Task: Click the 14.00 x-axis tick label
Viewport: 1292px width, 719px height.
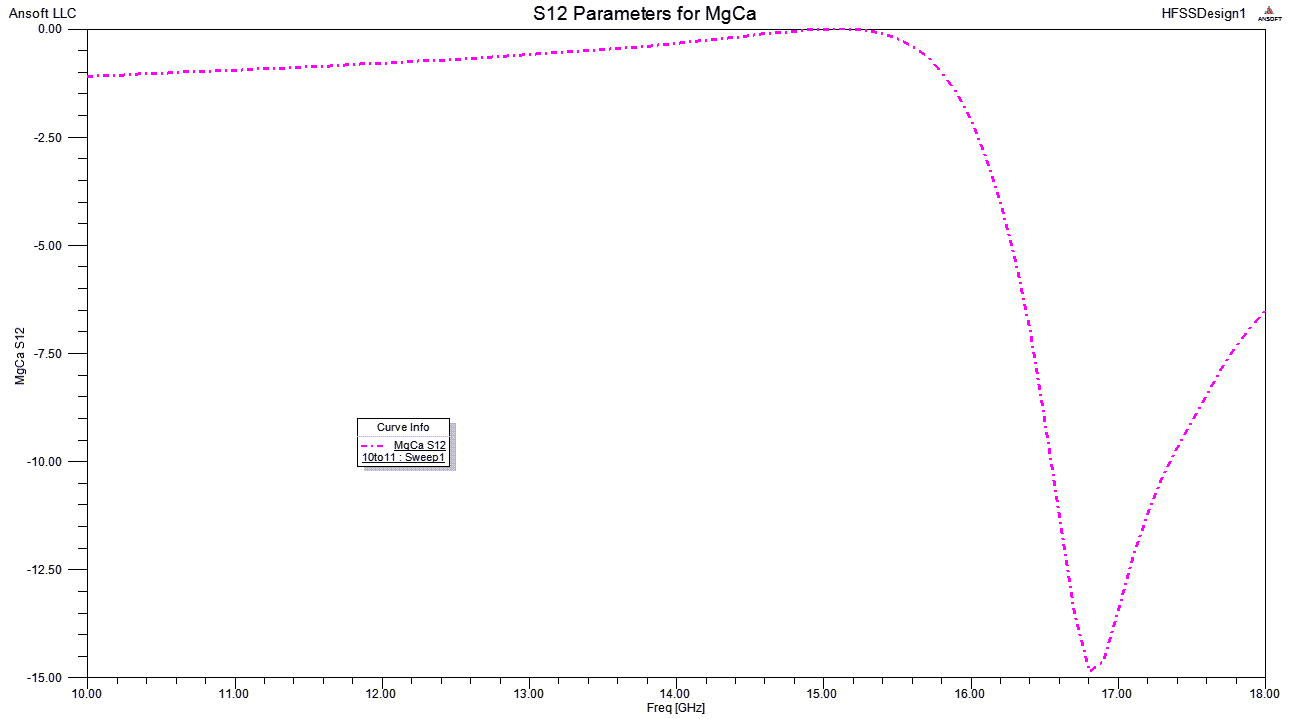Action: tap(676, 693)
